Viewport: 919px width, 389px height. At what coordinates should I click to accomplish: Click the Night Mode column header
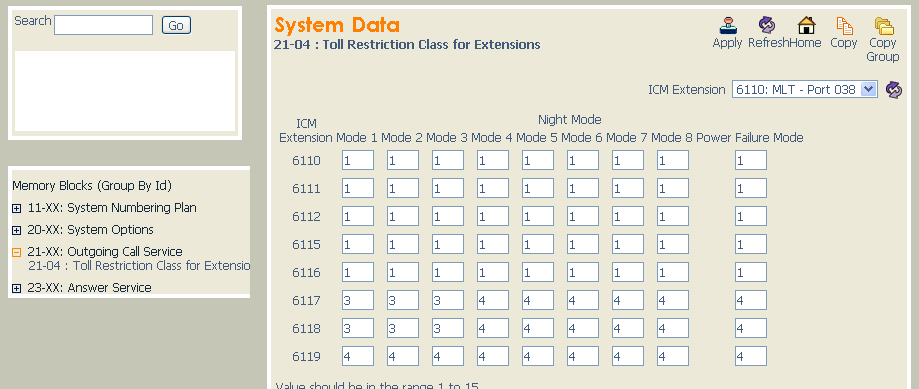pos(570,120)
